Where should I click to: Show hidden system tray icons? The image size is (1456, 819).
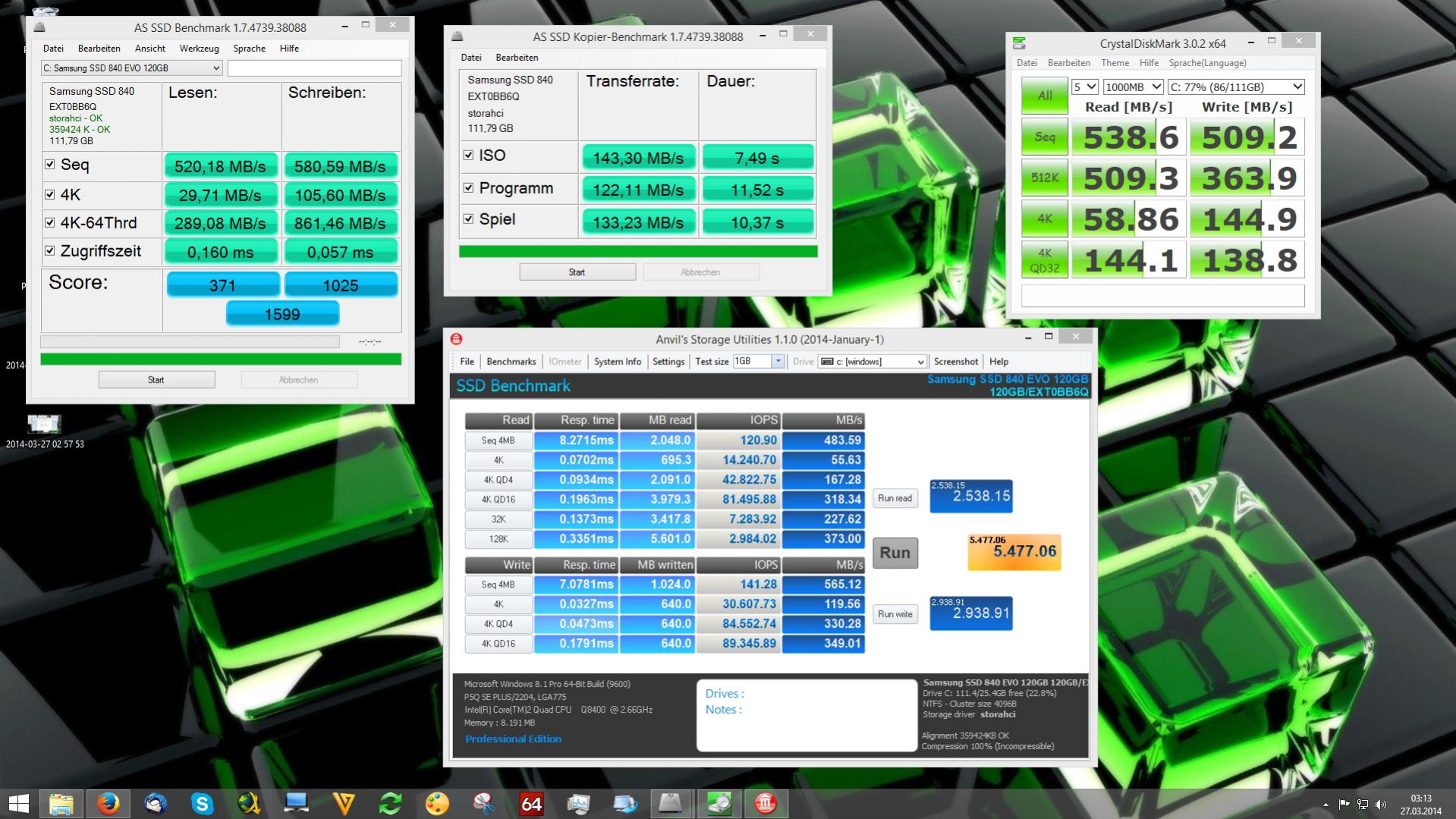[x=1325, y=805]
